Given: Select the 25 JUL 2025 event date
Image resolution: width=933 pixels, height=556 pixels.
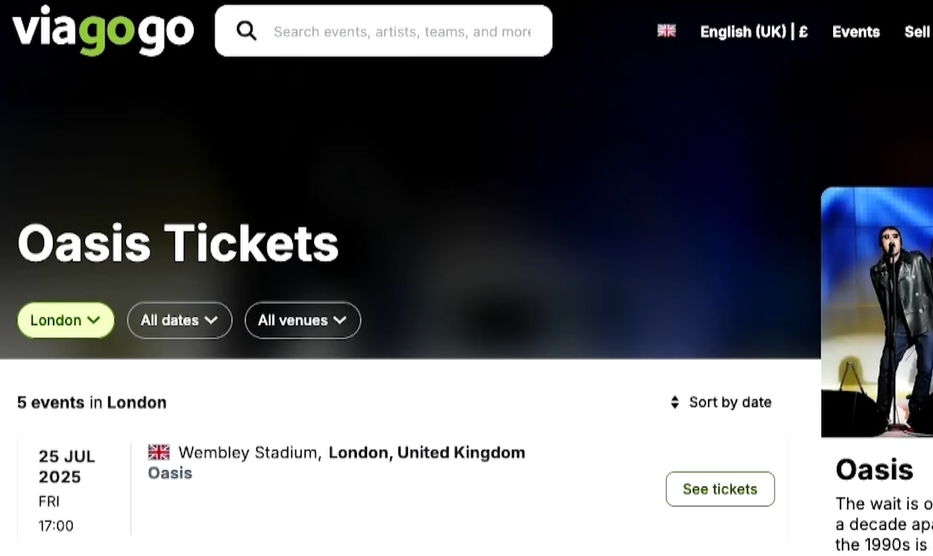Looking at the screenshot, I should coord(67,466).
